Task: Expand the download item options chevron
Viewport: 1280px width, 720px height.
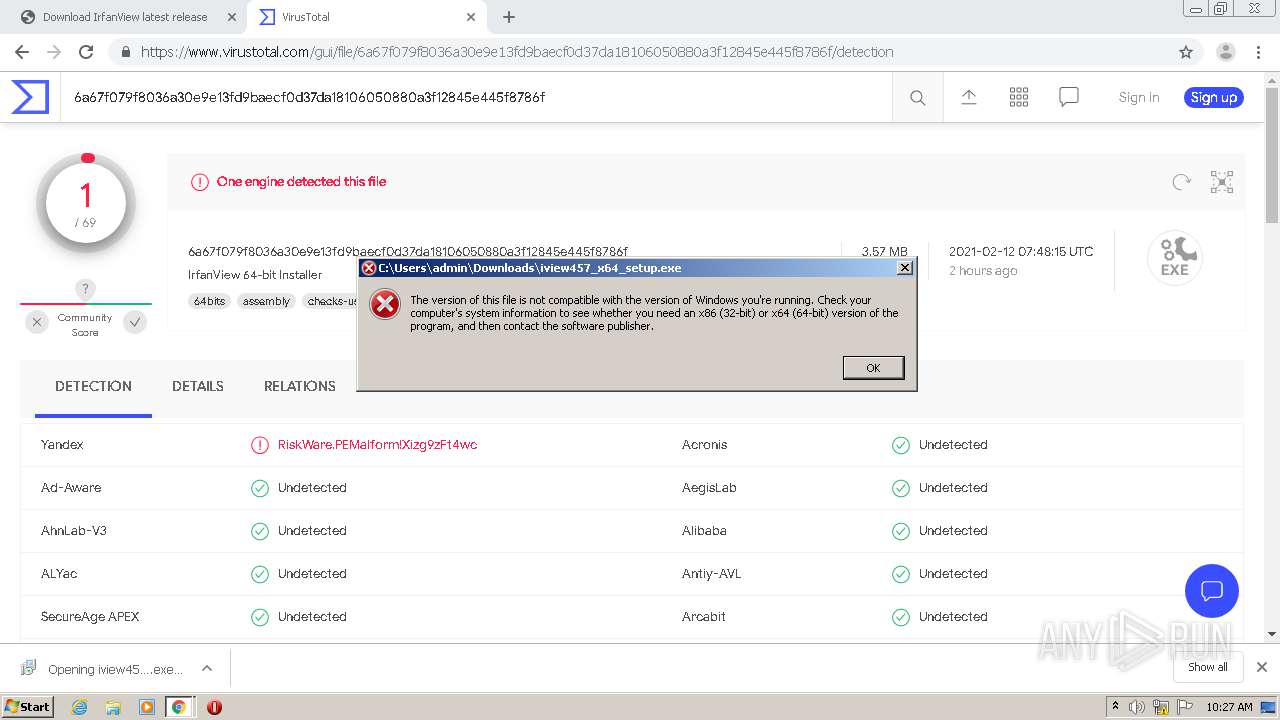Action: point(207,668)
